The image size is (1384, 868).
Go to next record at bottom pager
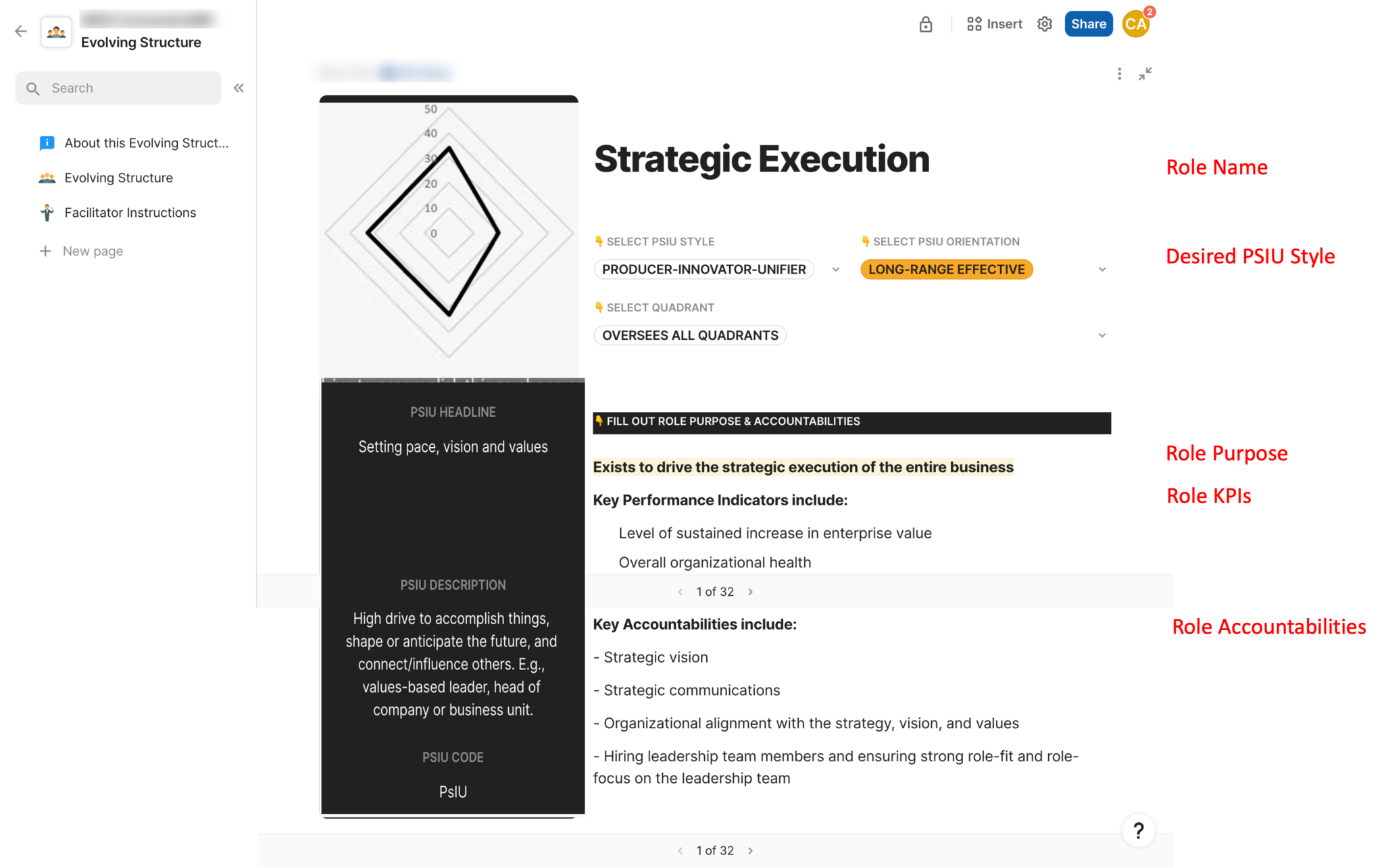(x=750, y=850)
